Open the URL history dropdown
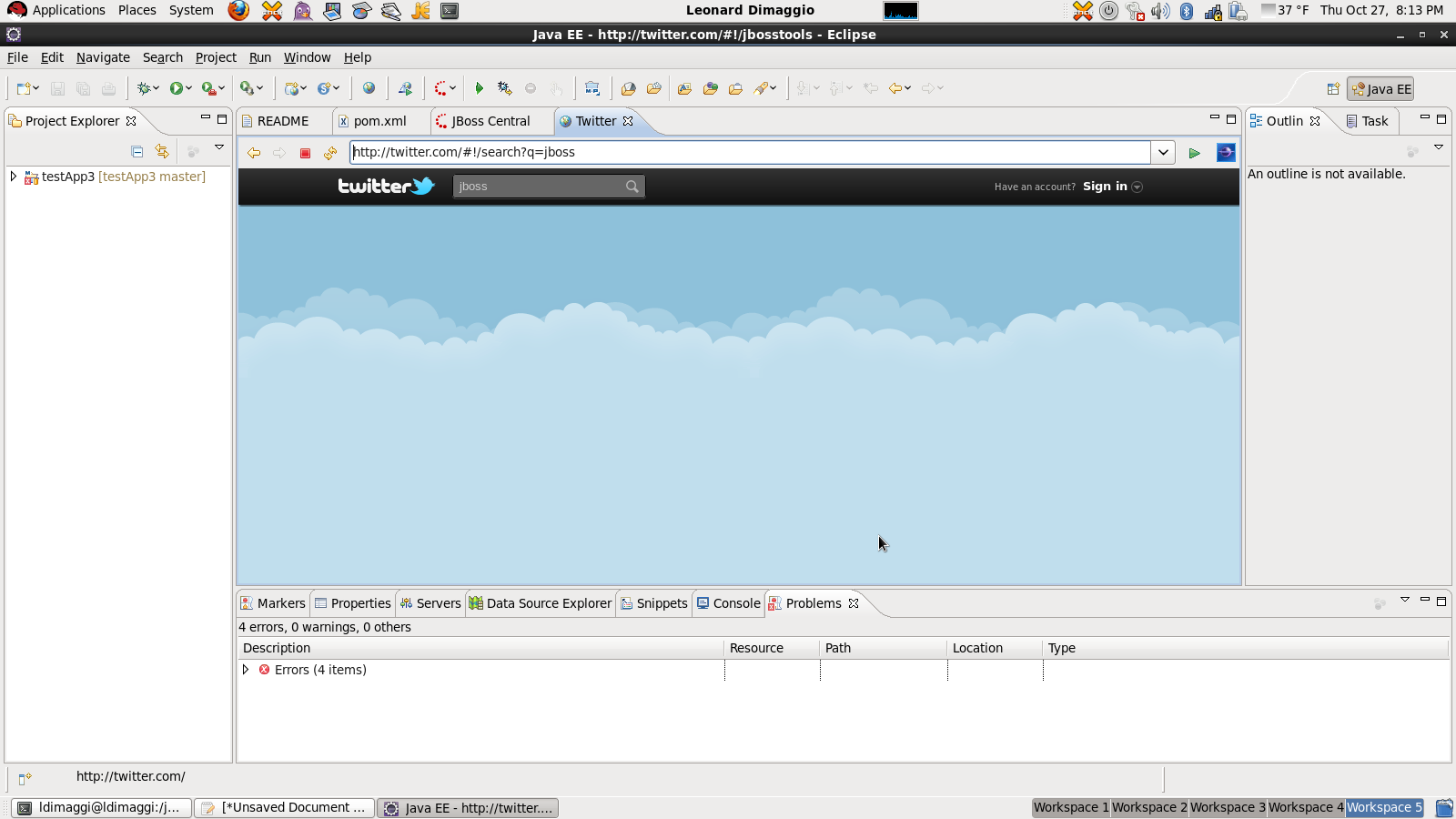 [x=1163, y=153]
